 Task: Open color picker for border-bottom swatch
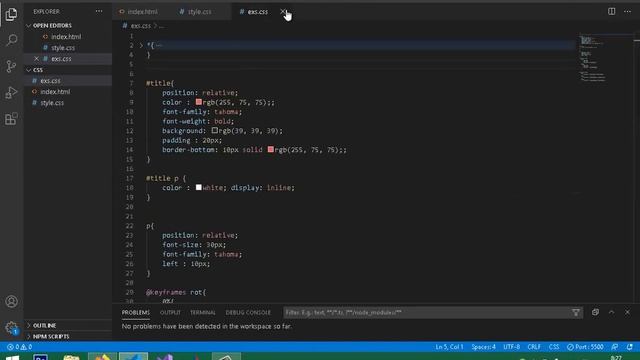pos(270,150)
